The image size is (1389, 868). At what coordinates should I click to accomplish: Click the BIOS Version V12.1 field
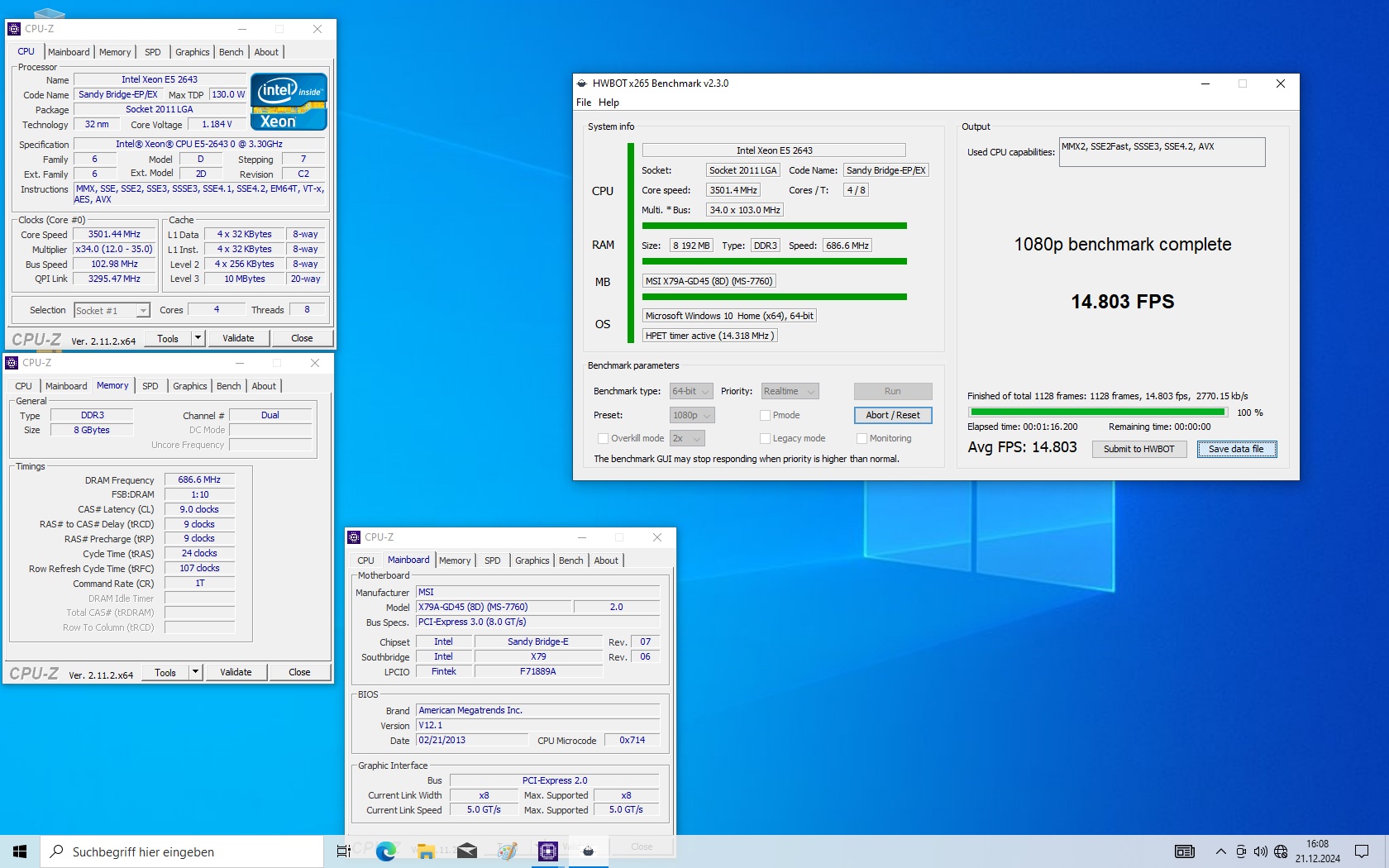click(538, 726)
